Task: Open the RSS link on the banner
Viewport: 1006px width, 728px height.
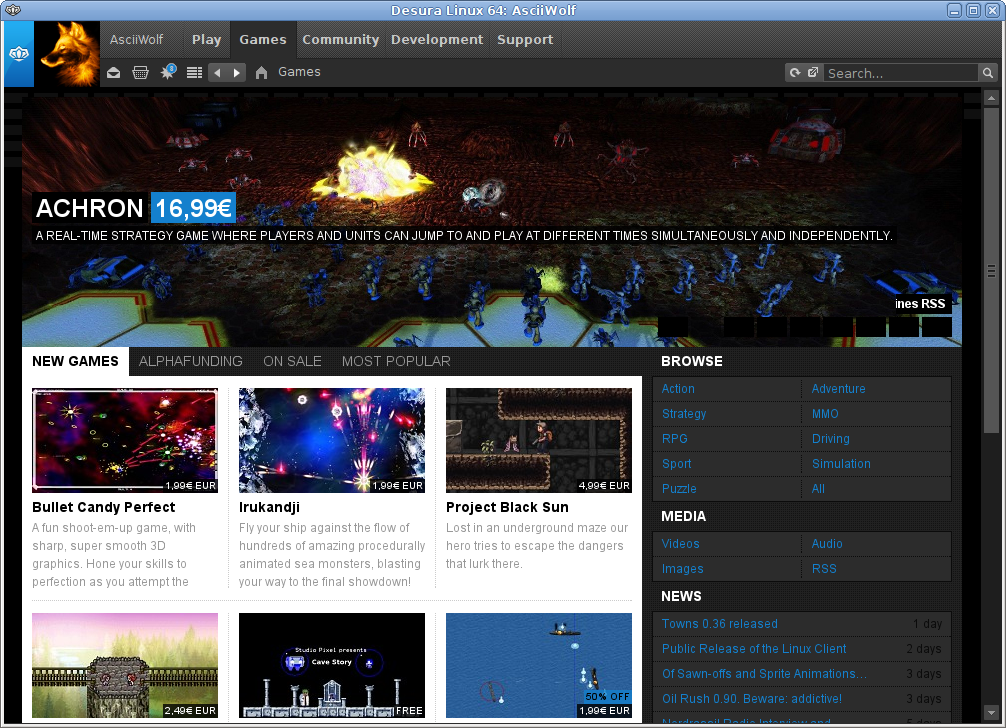Action: tap(920, 304)
